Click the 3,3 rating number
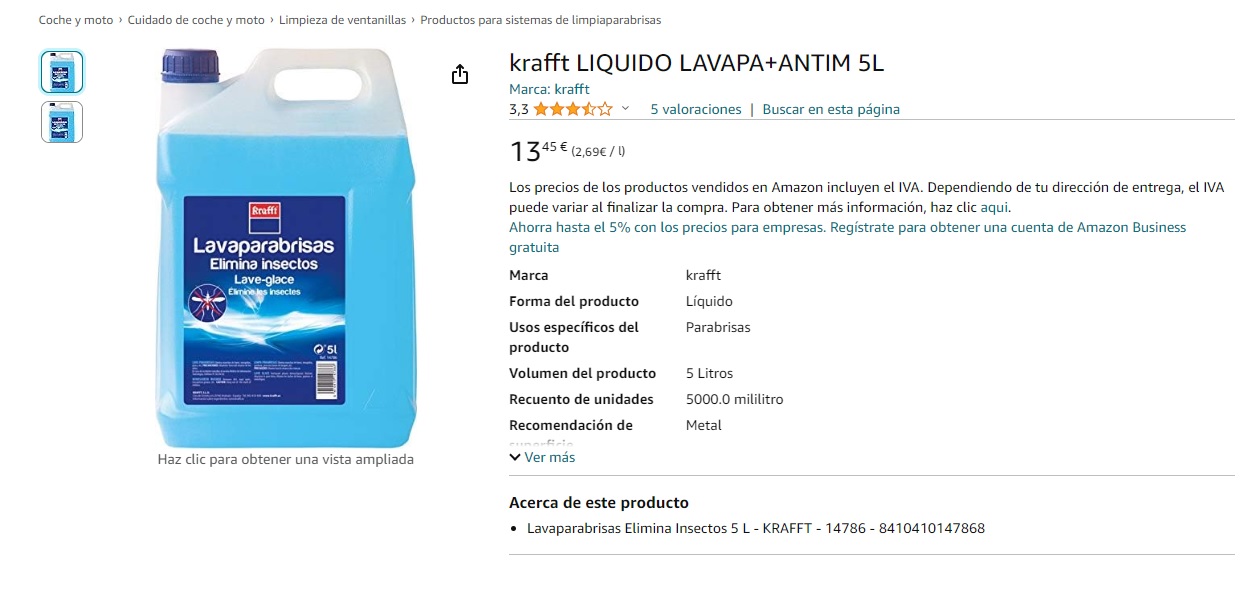1248x606 pixels. tap(519, 109)
